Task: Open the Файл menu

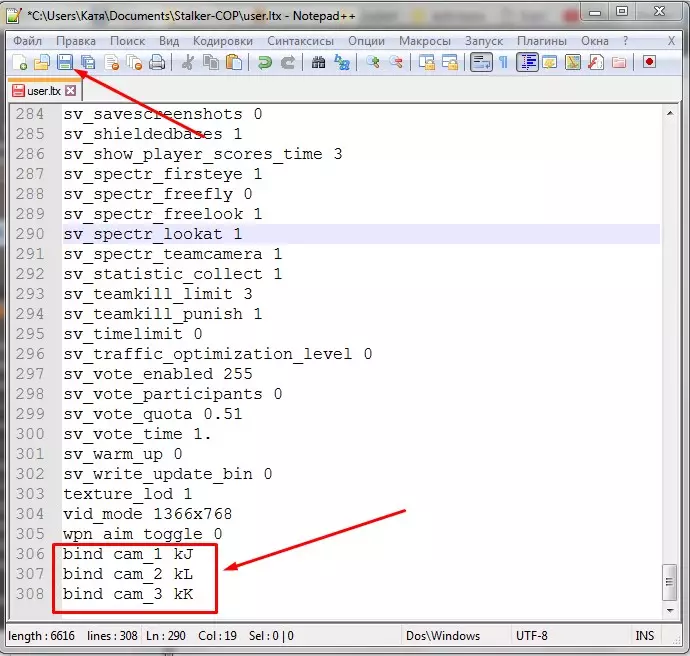Action: (27, 41)
